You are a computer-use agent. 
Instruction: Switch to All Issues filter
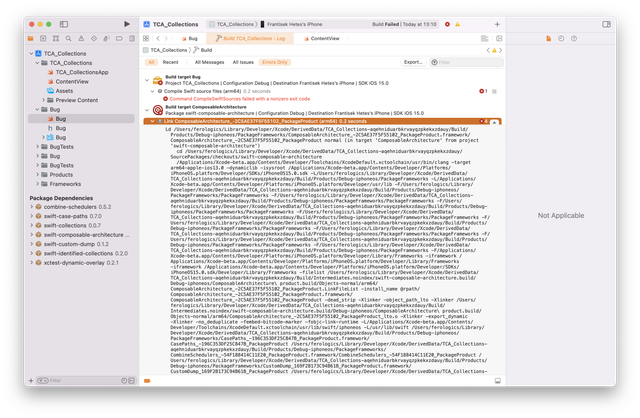243,62
